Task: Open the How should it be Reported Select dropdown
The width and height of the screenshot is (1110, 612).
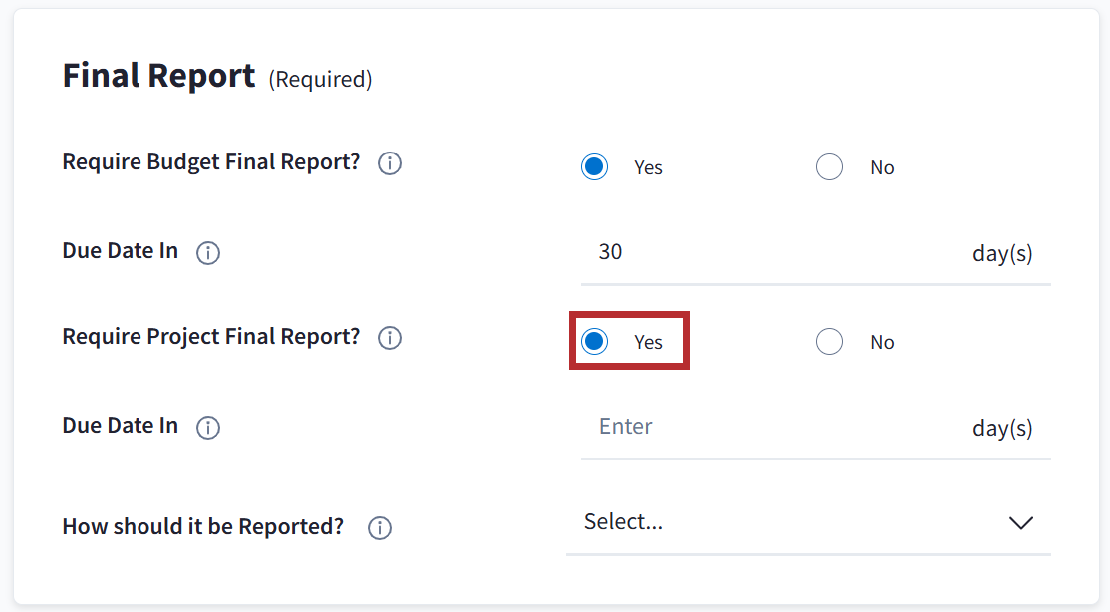Action: click(x=780, y=522)
